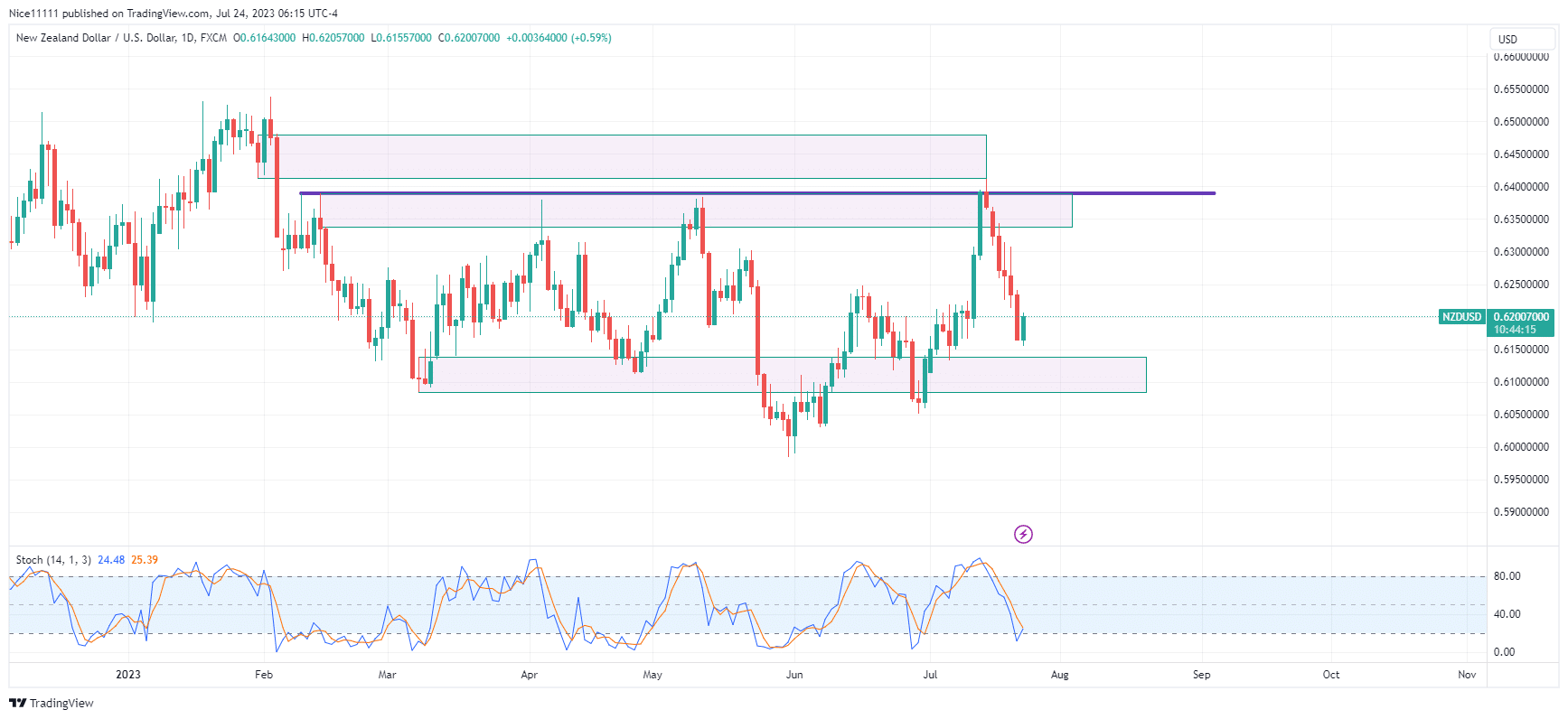
Task: Click the Feb label on time axis
Action: tap(264, 675)
